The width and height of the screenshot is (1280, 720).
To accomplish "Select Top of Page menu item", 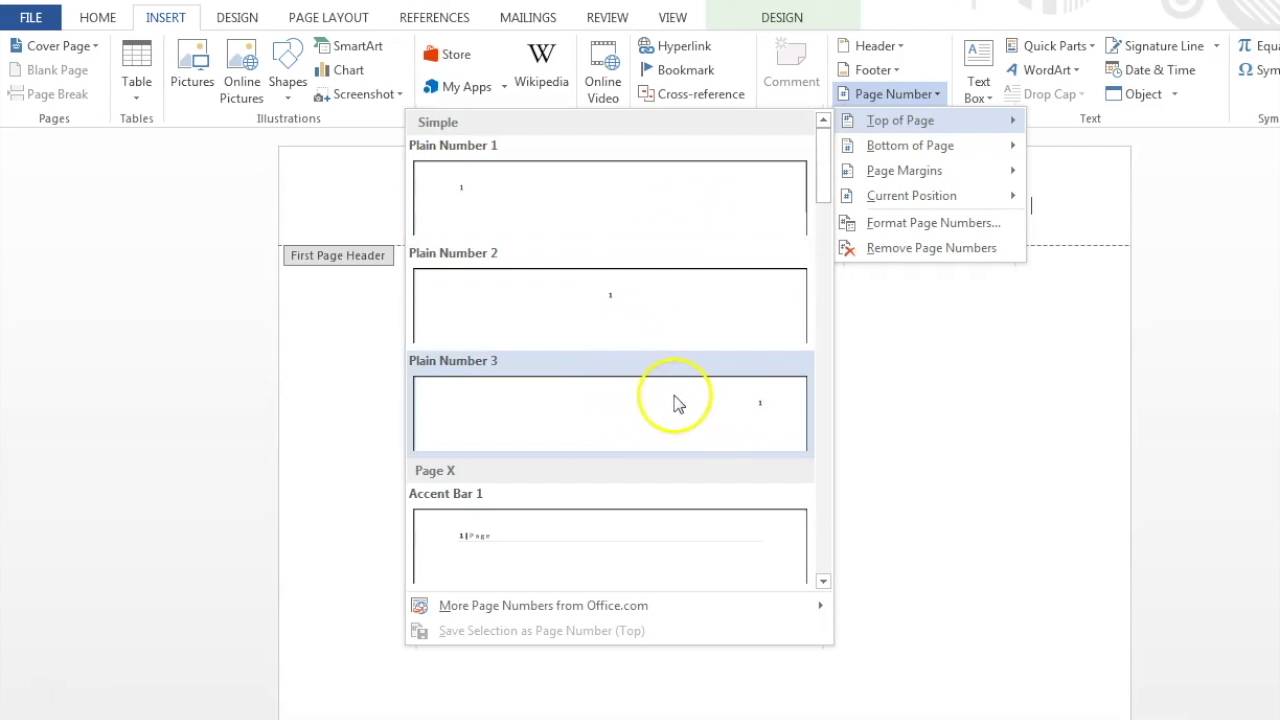I will (x=930, y=120).
